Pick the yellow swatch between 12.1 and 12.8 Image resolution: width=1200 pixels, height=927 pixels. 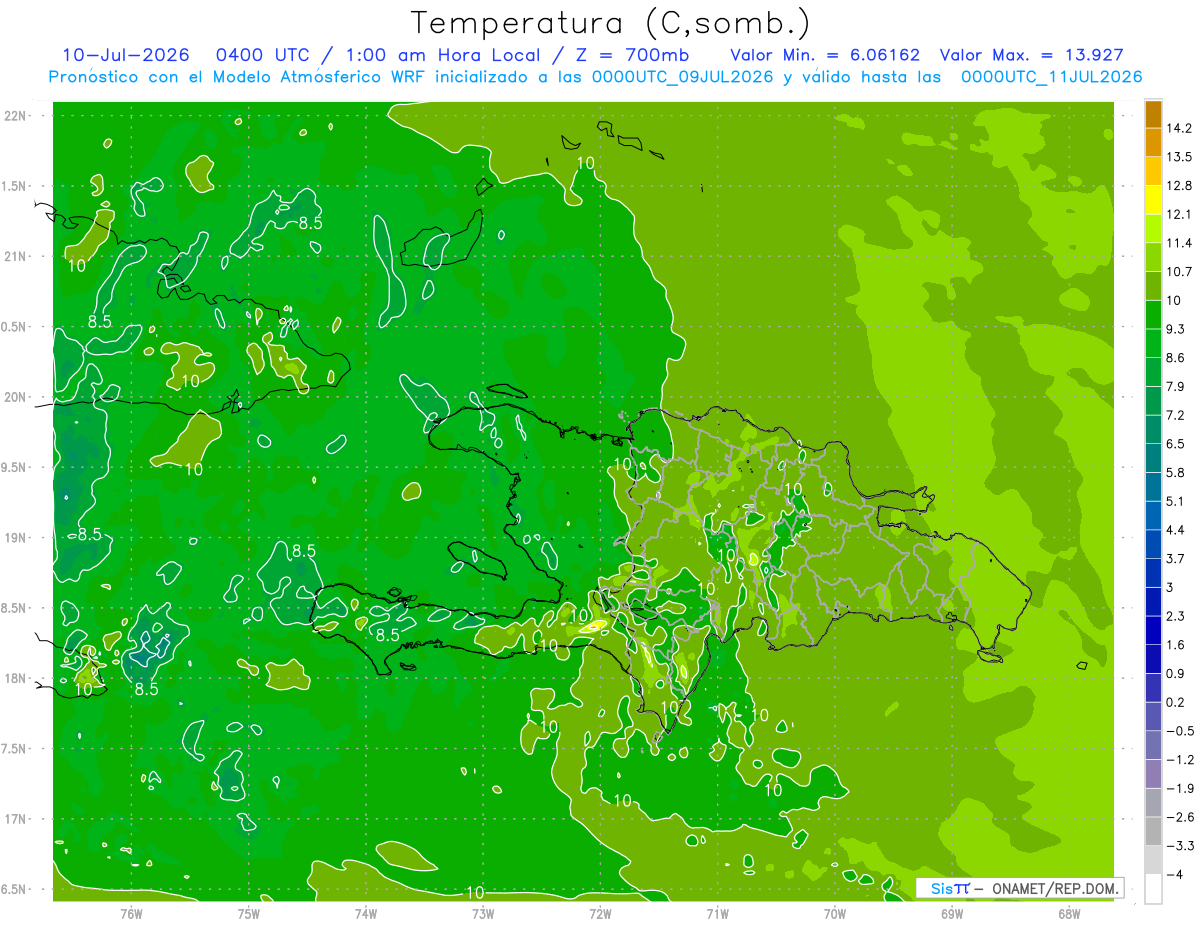coord(1153,200)
